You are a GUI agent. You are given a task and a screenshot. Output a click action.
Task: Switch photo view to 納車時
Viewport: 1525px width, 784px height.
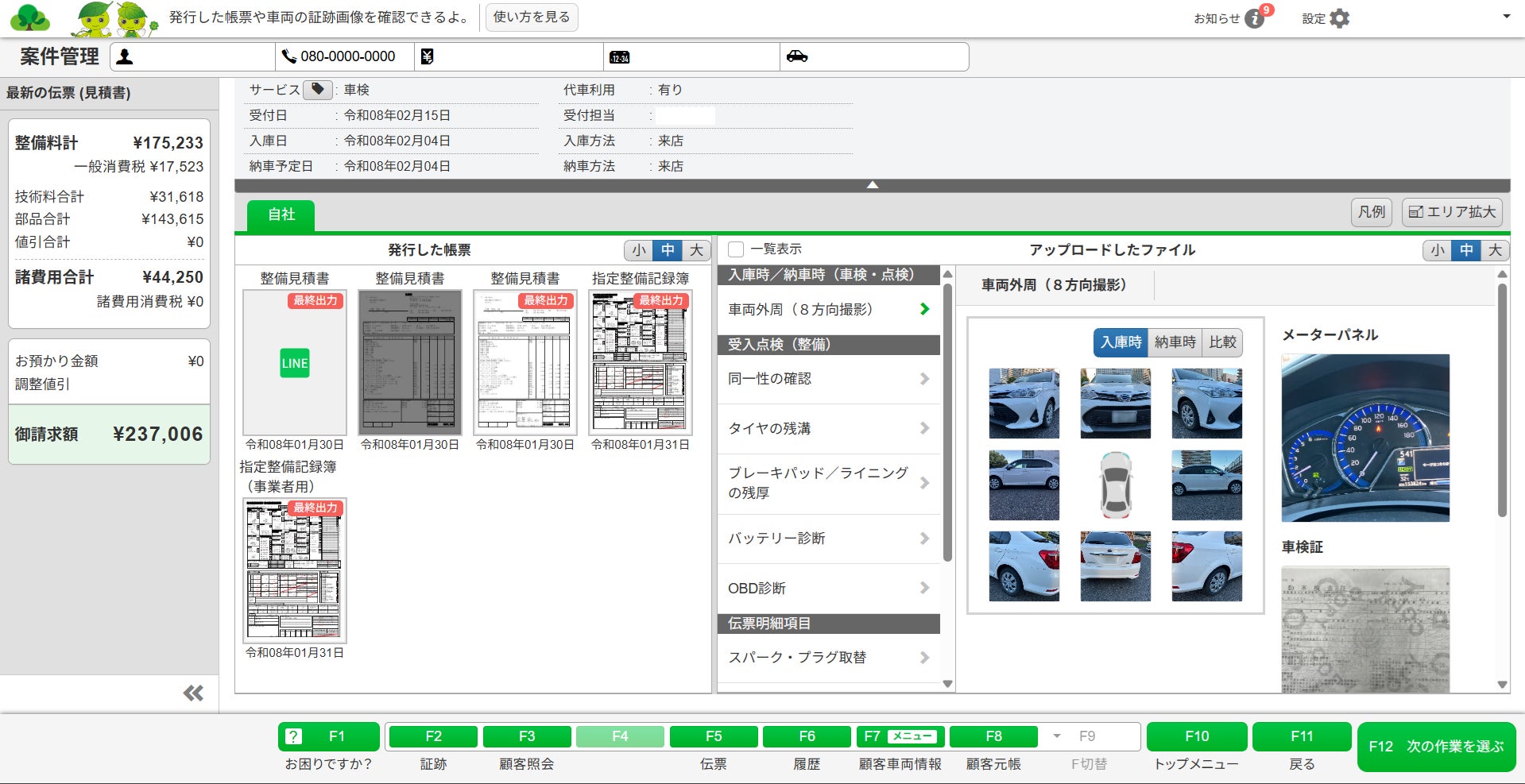tap(1175, 342)
